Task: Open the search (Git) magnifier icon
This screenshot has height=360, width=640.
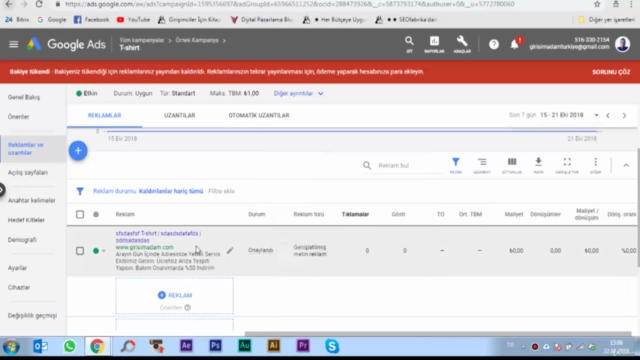Action: pos(409,44)
